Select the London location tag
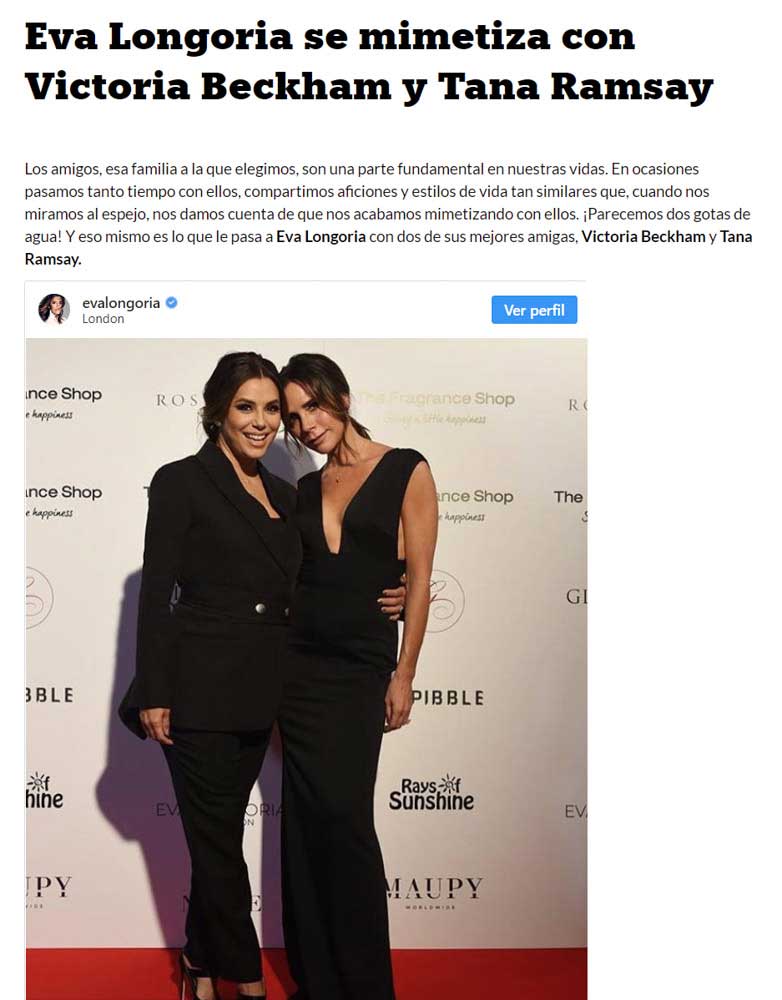The height and width of the screenshot is (1000, 782). coord(103,319)
